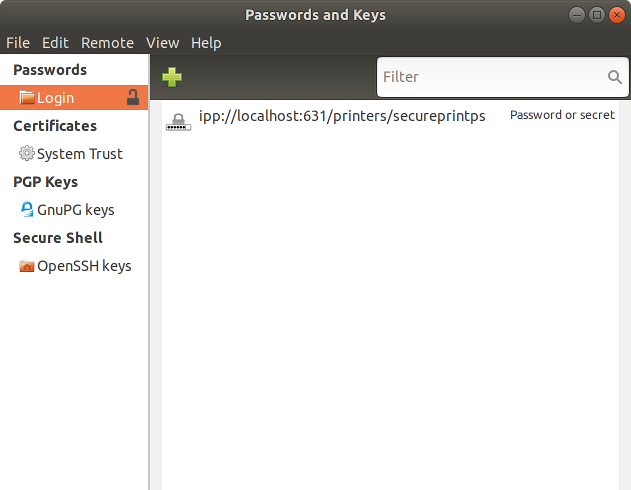Image resolution: width=631 pixels, height=490 pixels.
Task: Select GnuPG keys in the sidebar
Action: click(x=75, y=210)
